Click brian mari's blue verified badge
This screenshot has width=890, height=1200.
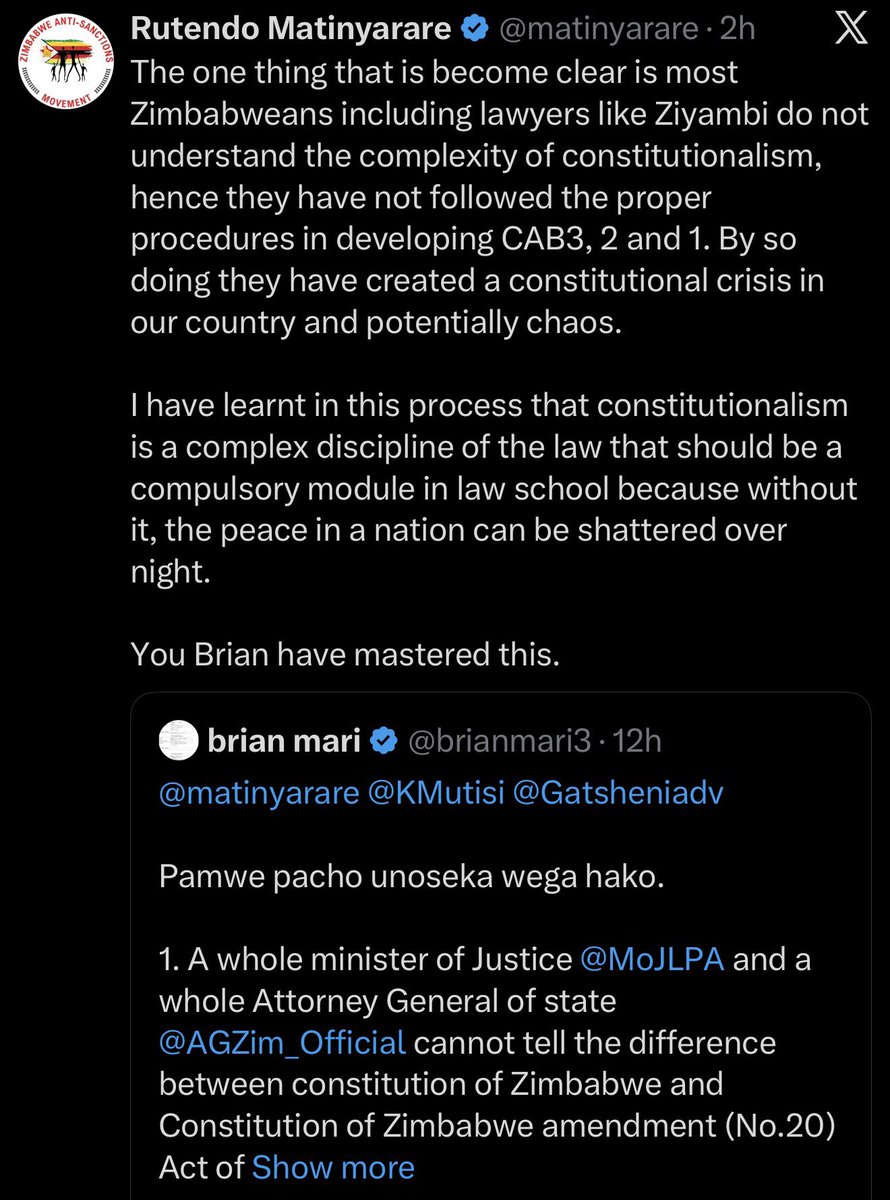click(383, 741)
